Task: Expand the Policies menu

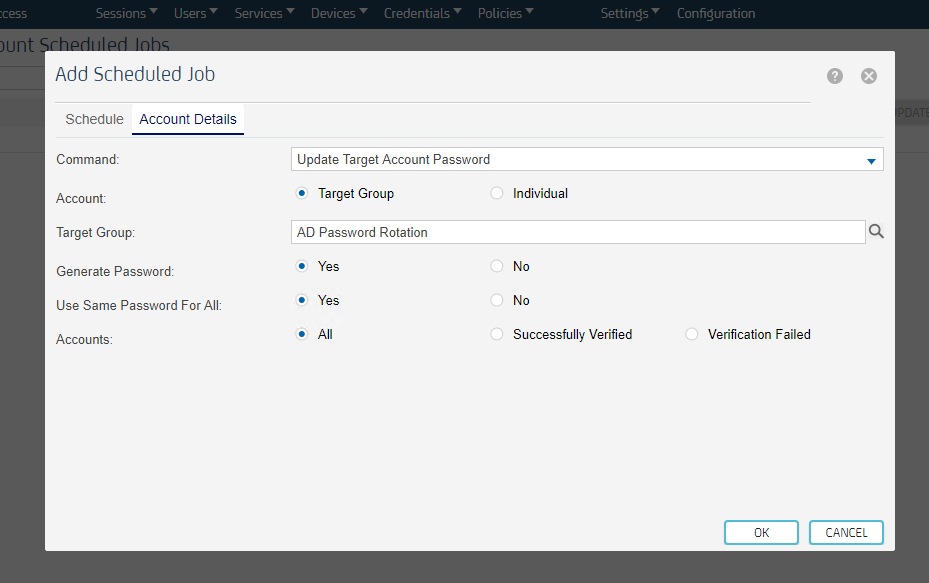Action: pos(505,13)
